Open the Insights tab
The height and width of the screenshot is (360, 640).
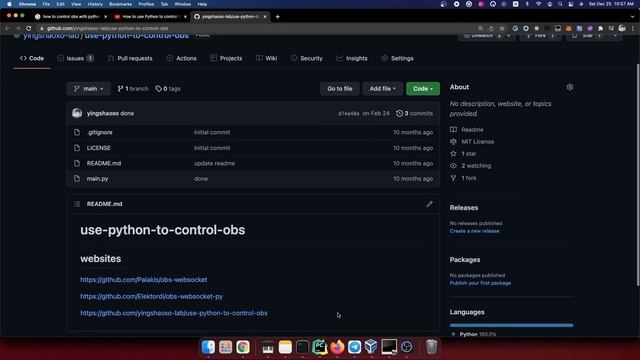[x=352, y=58]
